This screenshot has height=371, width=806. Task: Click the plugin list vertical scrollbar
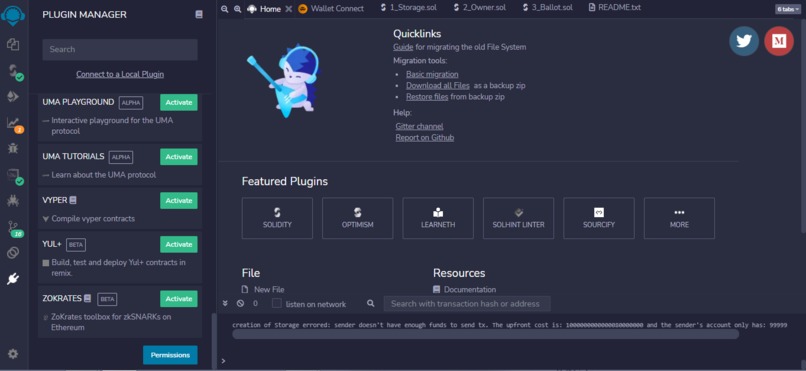214,340
